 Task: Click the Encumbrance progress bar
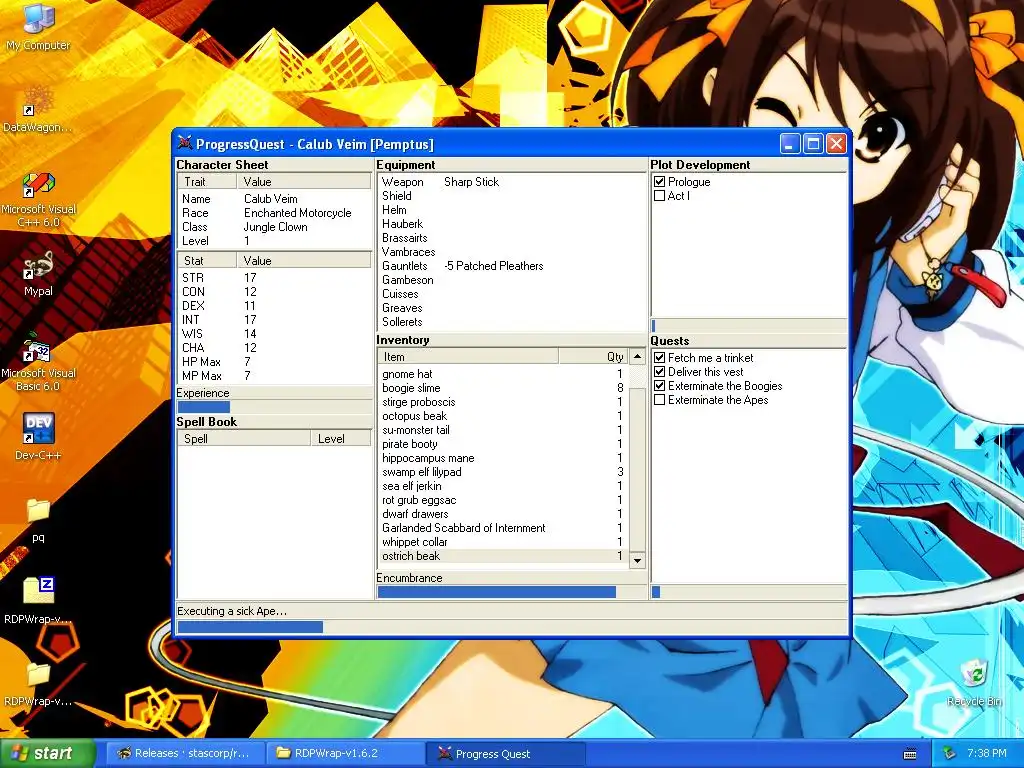coord(511,592)
